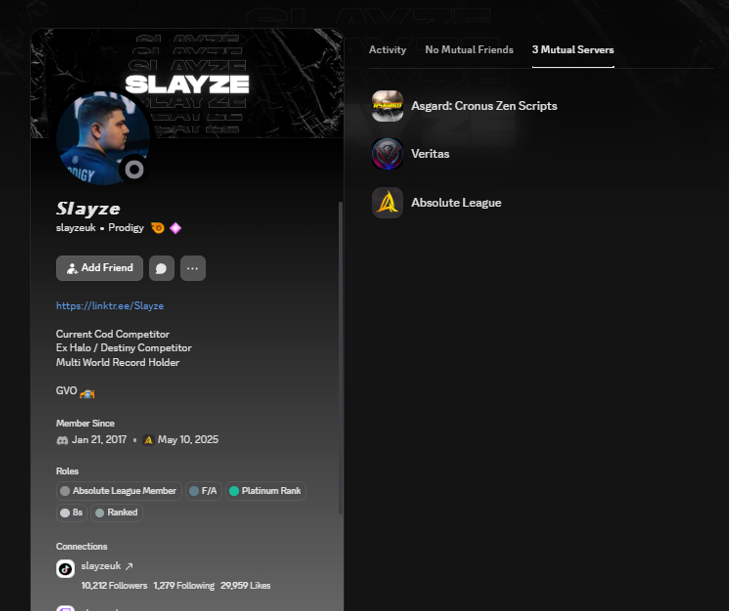
Task: Switch to the No Mutual Friends tab
Action: (x=469, y=50)
